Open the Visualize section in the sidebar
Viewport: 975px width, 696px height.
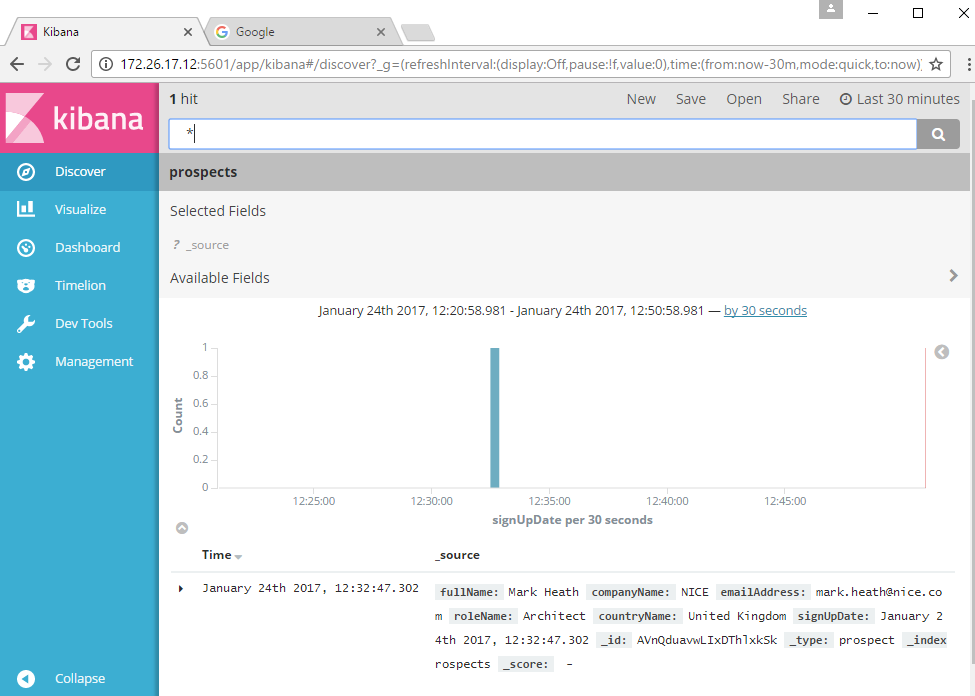79,209
